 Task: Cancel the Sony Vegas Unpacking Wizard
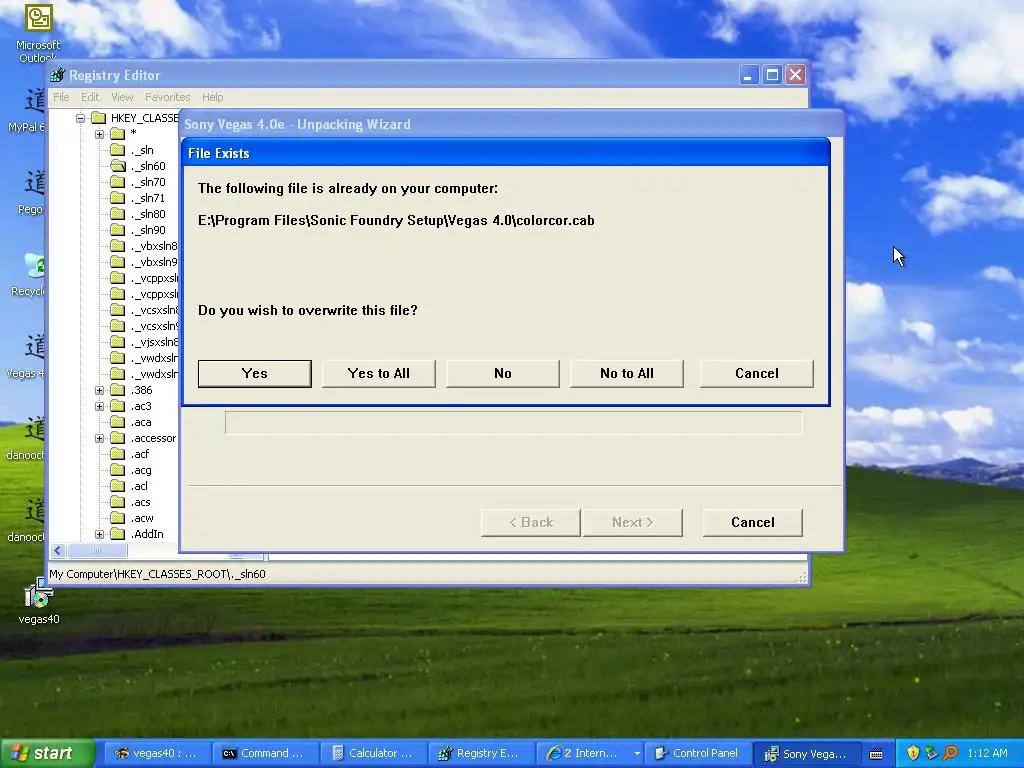coord(753,522)
